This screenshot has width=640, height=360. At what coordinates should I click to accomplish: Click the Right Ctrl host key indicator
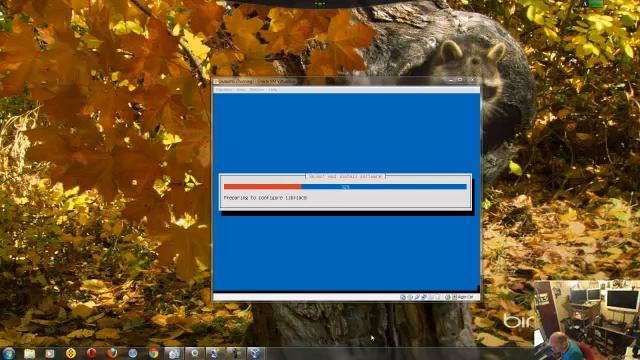point(464,297)
